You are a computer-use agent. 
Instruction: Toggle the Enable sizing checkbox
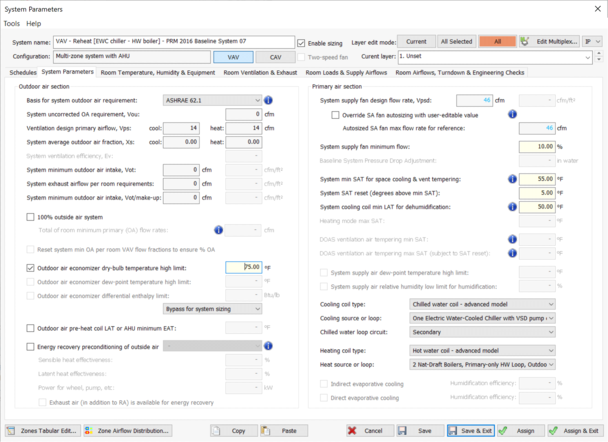302,43
